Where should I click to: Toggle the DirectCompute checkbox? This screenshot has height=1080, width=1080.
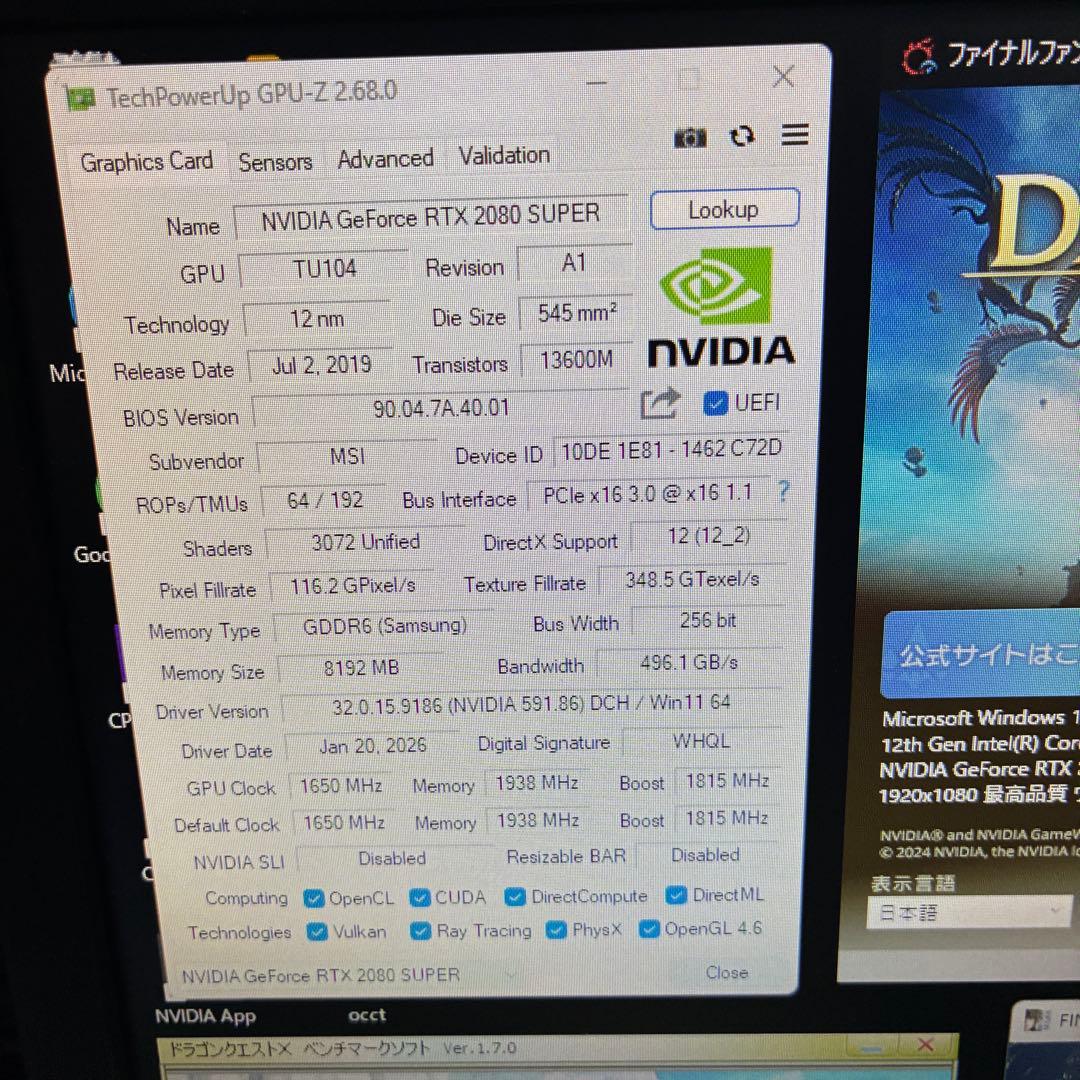coord(515,896)
